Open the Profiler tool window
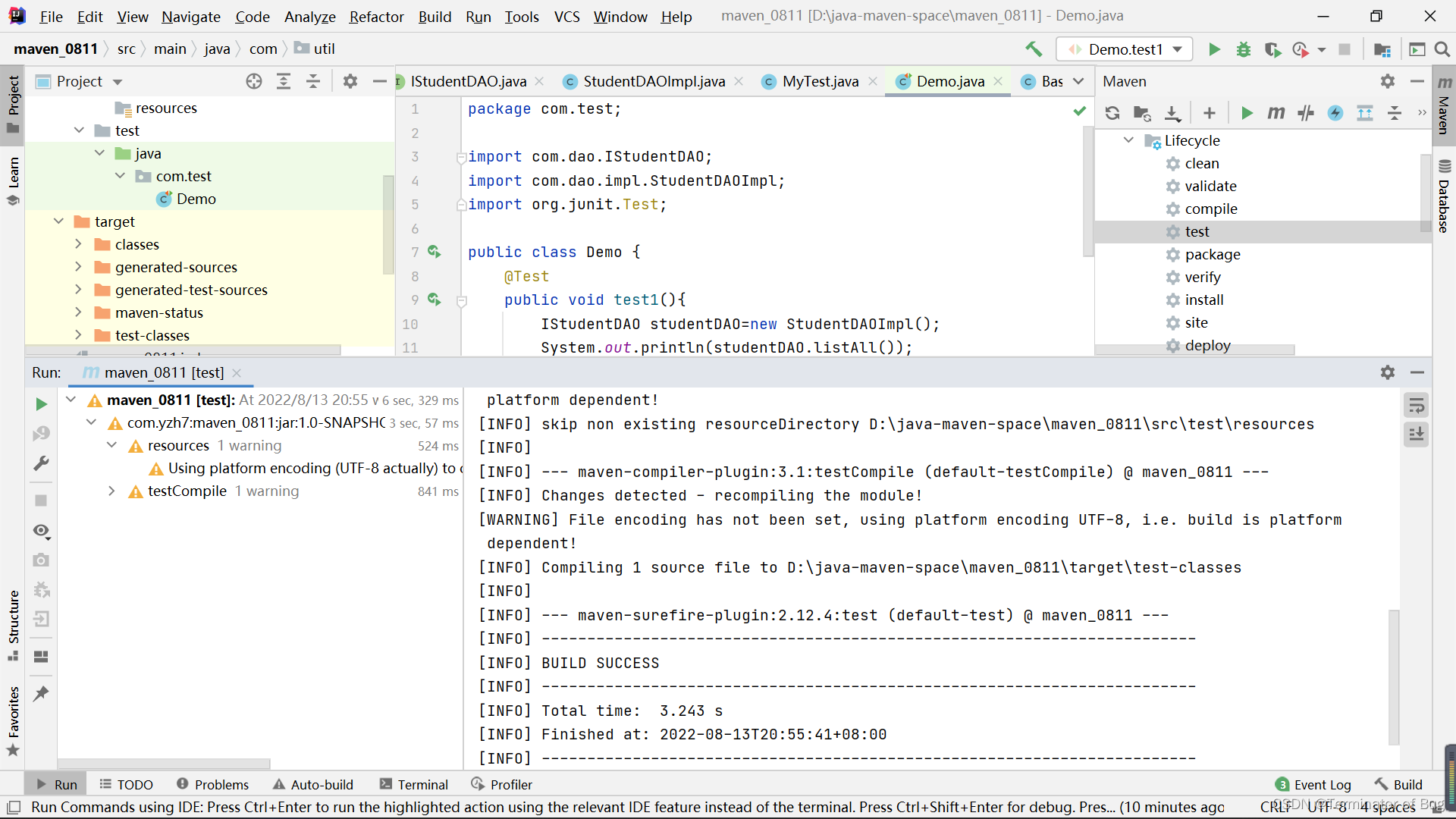 coord(502,785)
